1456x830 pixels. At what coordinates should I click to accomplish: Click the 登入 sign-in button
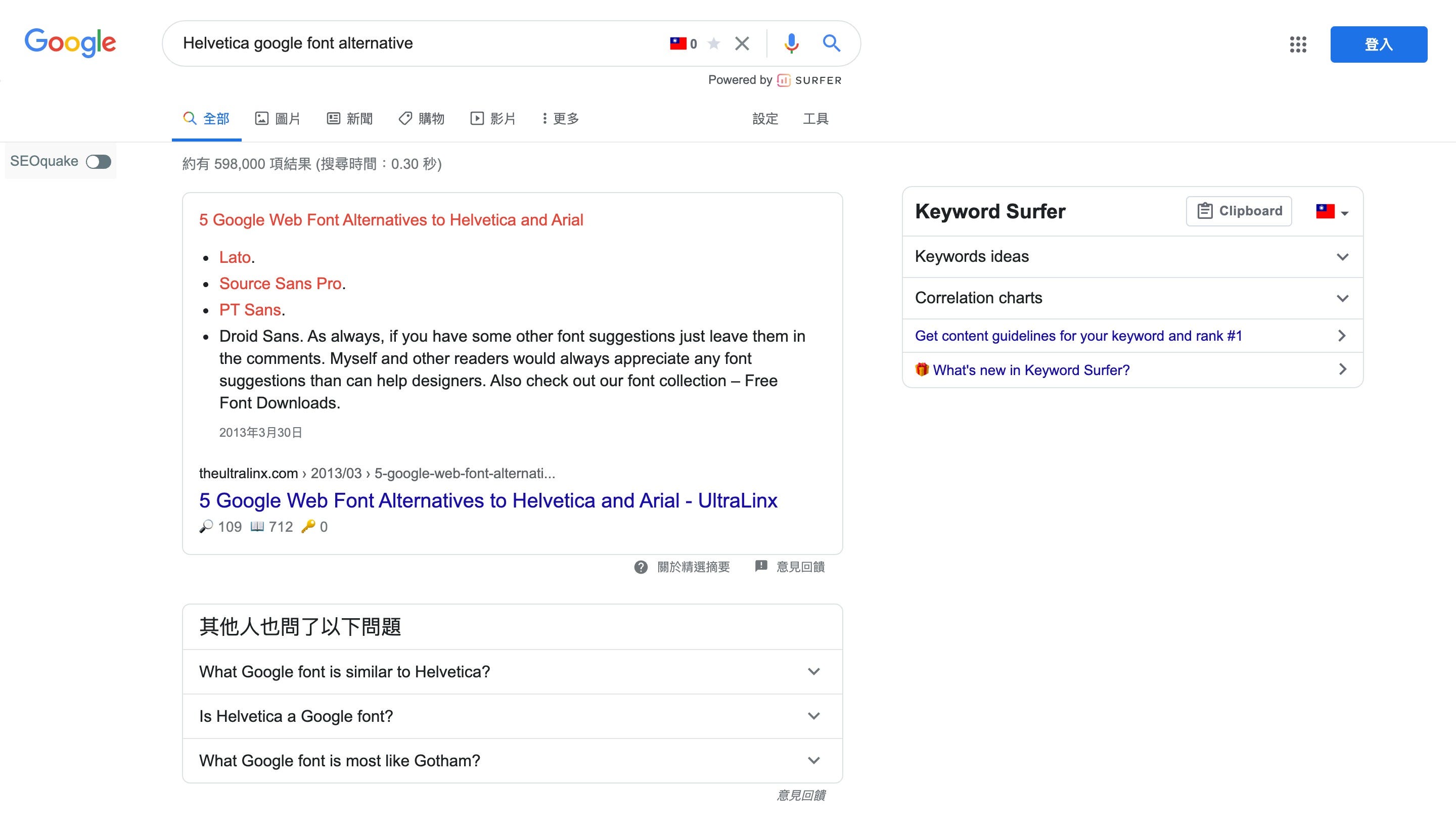(1379, 44)
